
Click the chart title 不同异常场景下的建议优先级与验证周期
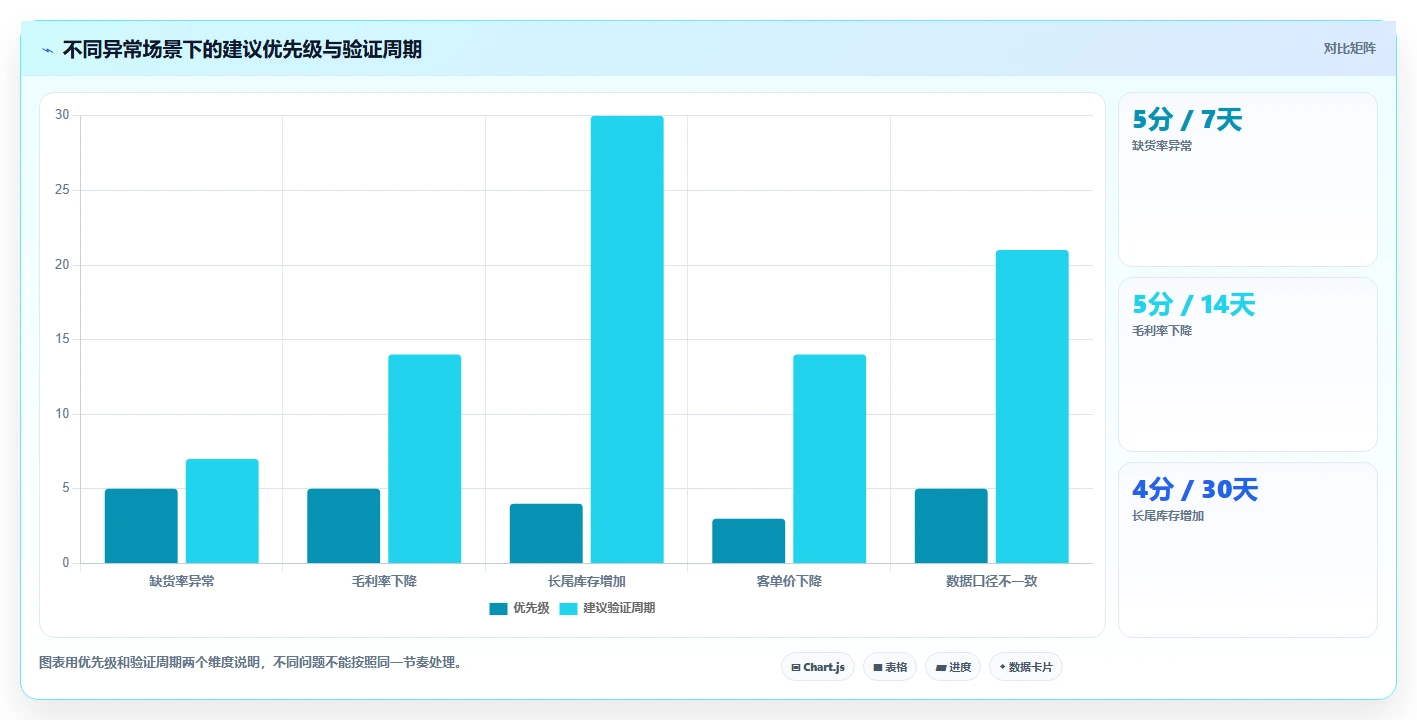coord(242,49)
